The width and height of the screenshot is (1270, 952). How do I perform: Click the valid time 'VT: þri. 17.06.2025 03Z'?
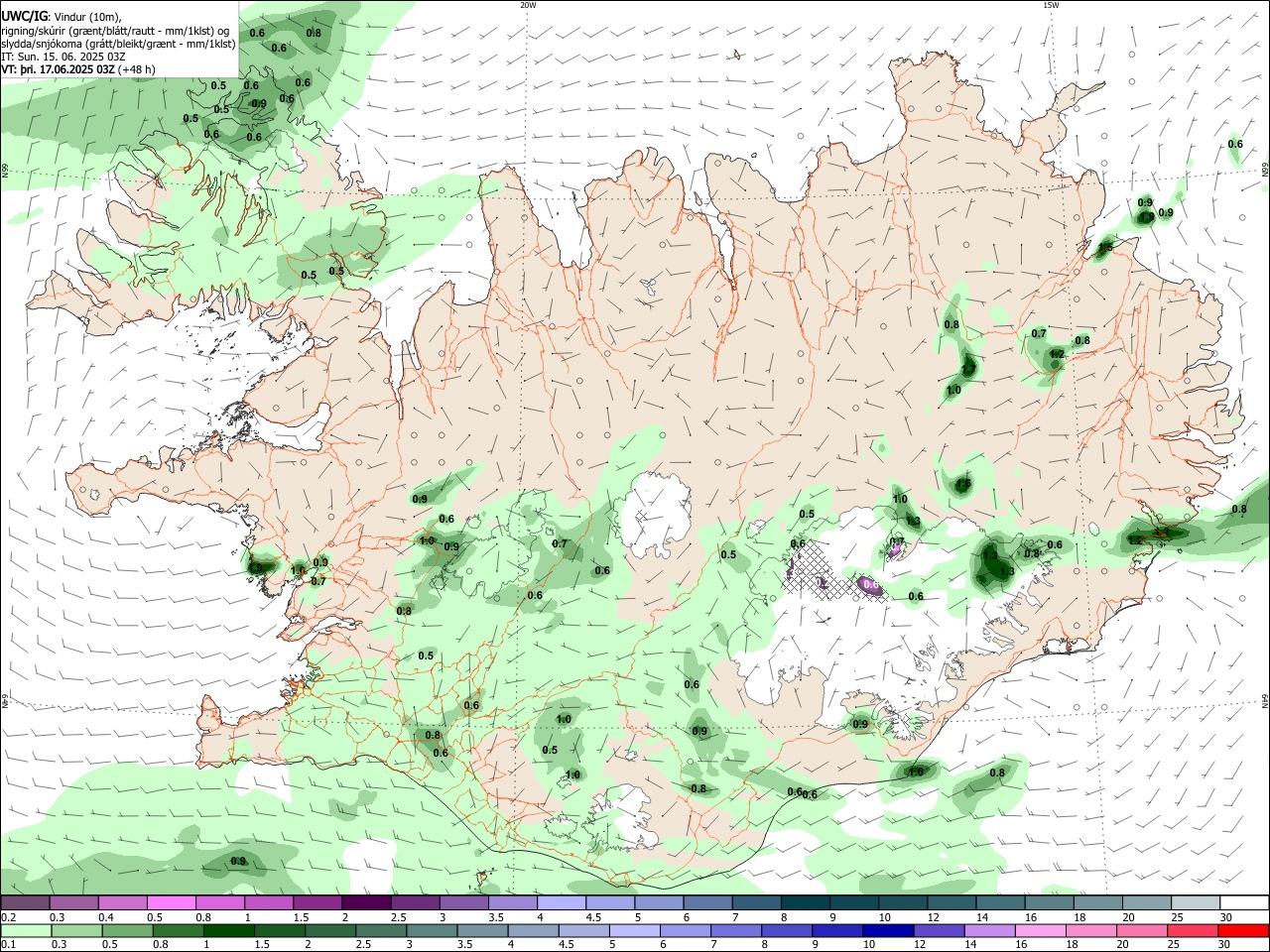pos(59,69)
